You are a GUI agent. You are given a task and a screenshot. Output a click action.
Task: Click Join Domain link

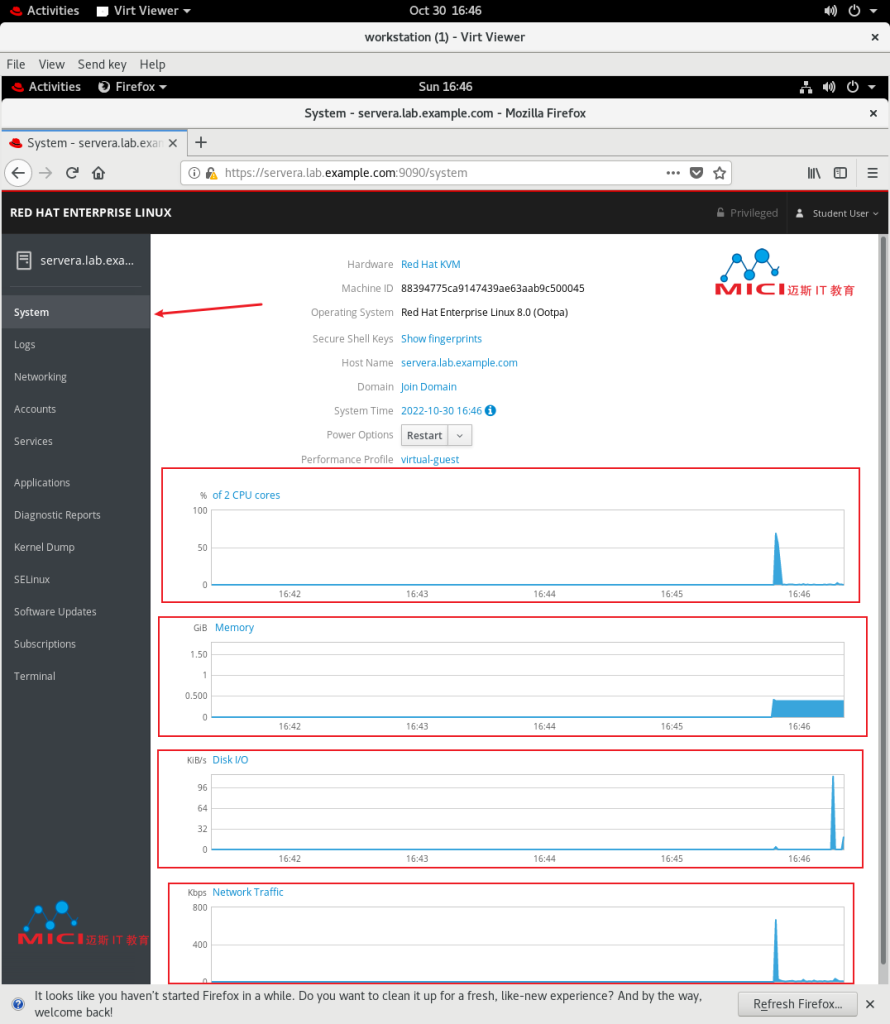(x=428, y=387)
